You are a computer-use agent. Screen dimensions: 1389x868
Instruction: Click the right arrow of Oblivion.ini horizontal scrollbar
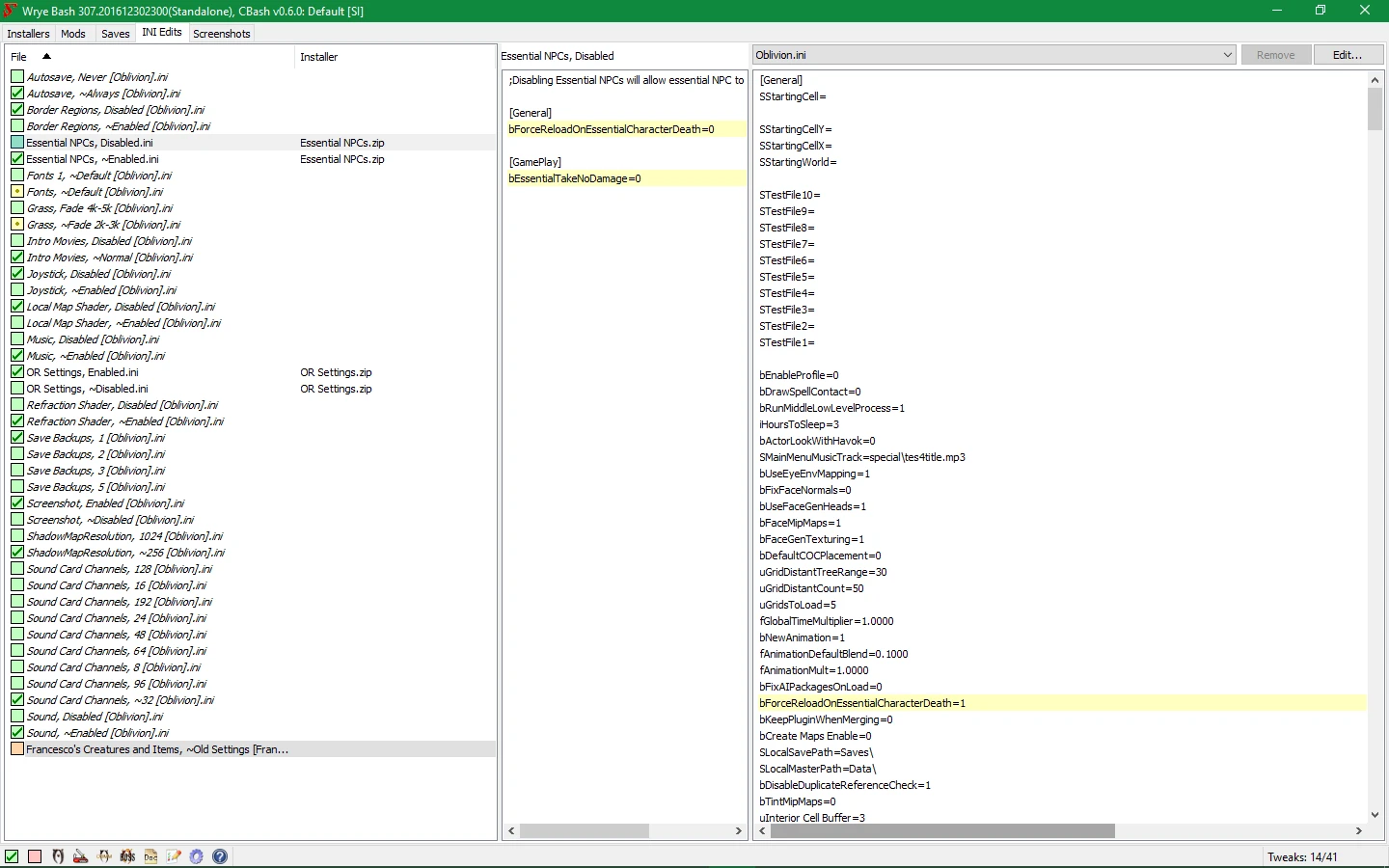click(x=1359, y=830)
